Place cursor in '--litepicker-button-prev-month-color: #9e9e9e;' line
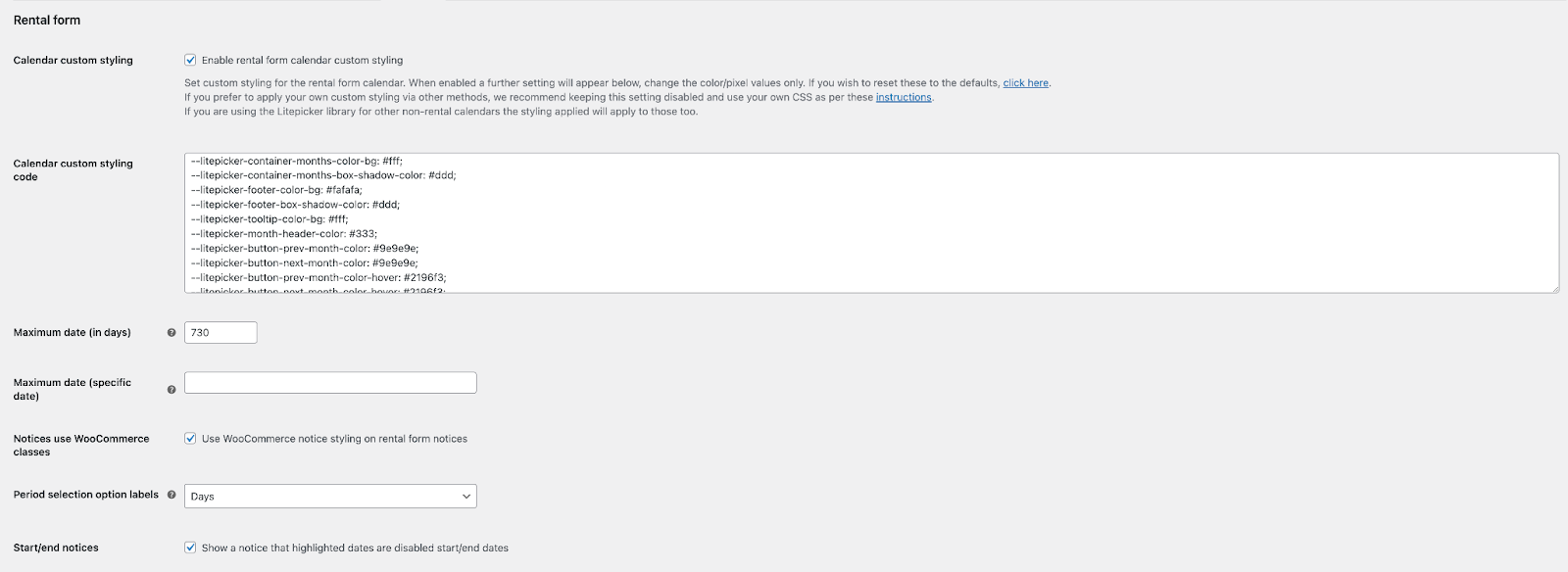 point(305,249)
